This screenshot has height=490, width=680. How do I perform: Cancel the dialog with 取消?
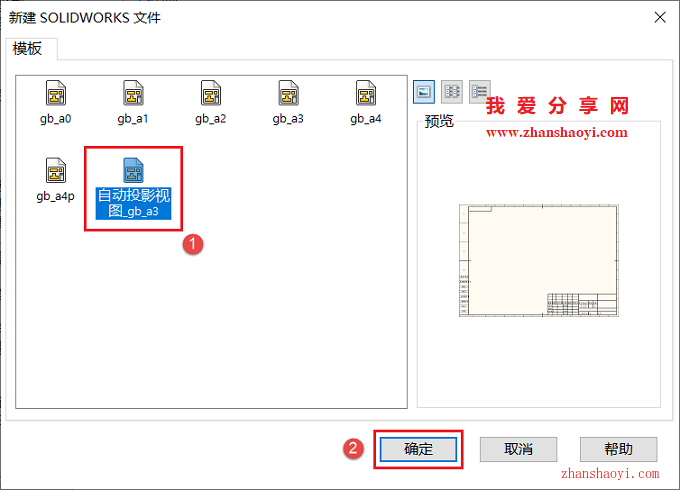click(x=518, y=449)
